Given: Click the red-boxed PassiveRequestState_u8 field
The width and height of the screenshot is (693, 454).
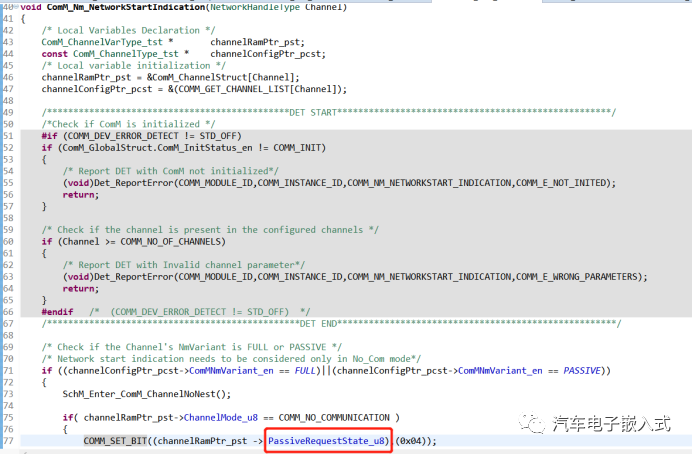Looking at the screenshot, I should pos(328,440).
